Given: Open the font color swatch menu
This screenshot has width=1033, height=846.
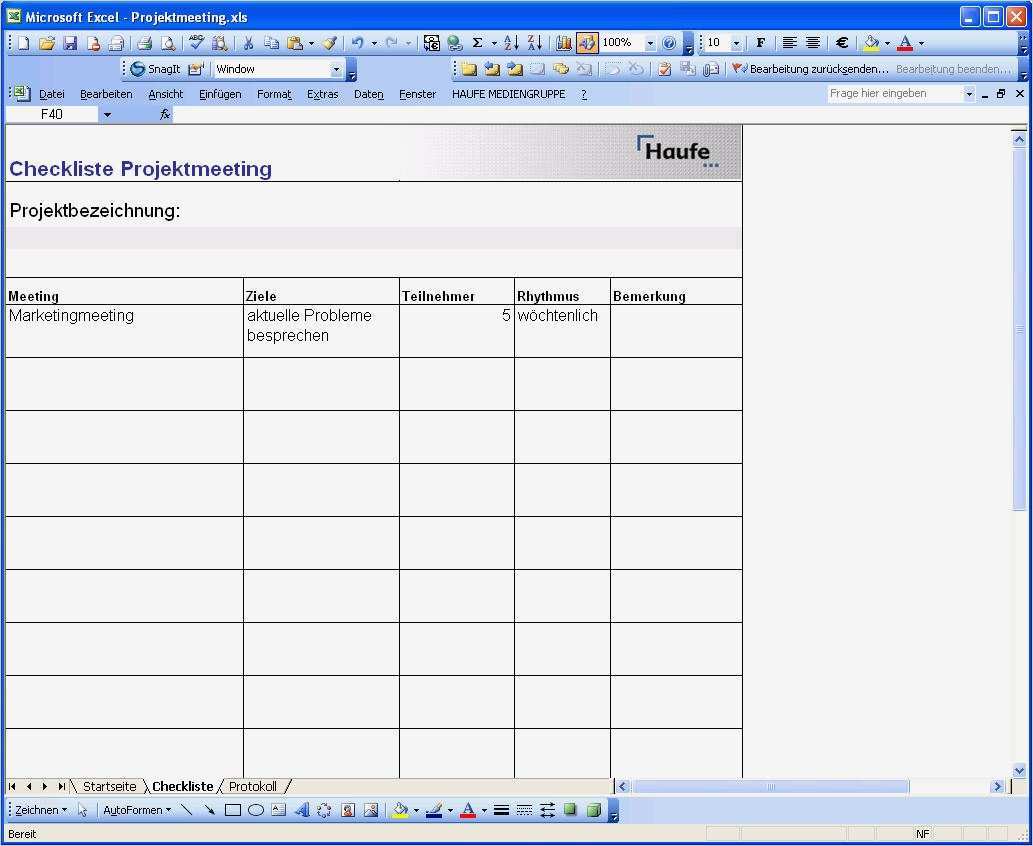Looking at the screenshot, I should coord(921,42).
